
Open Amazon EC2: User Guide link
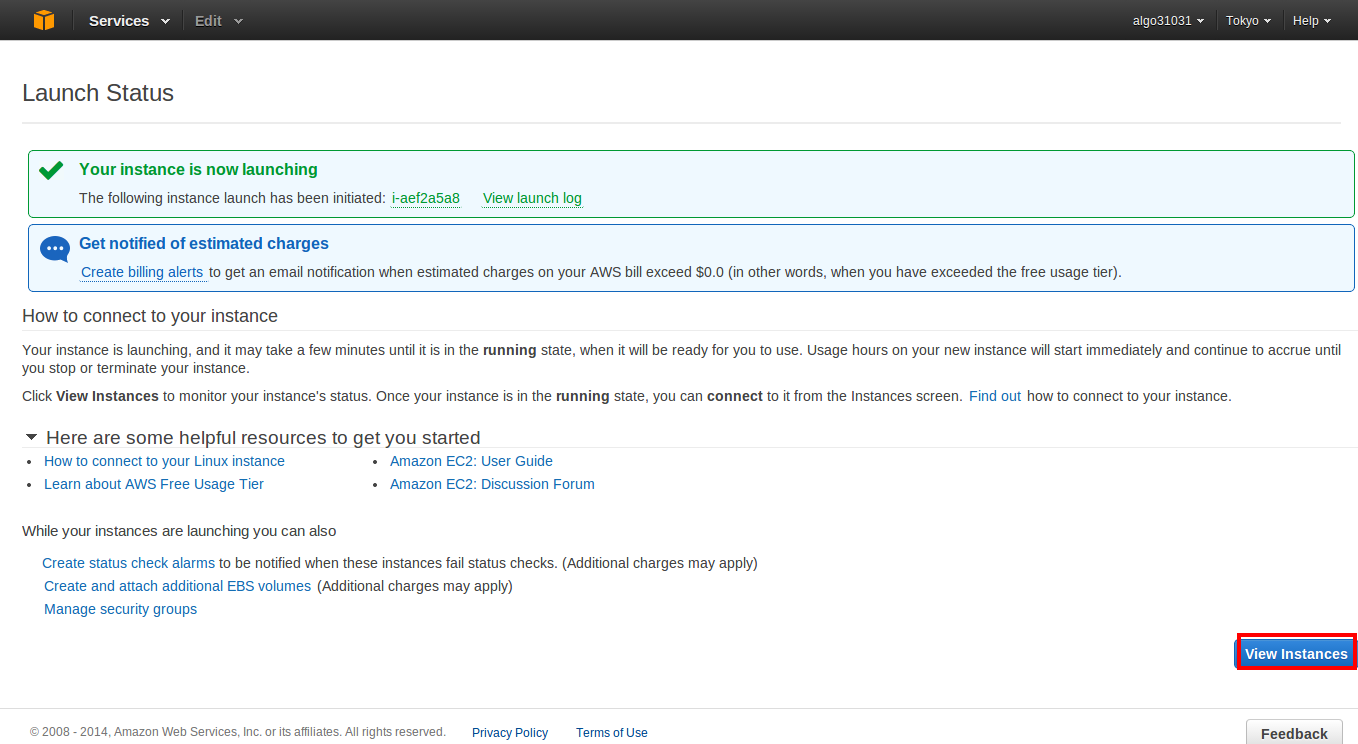471,461
